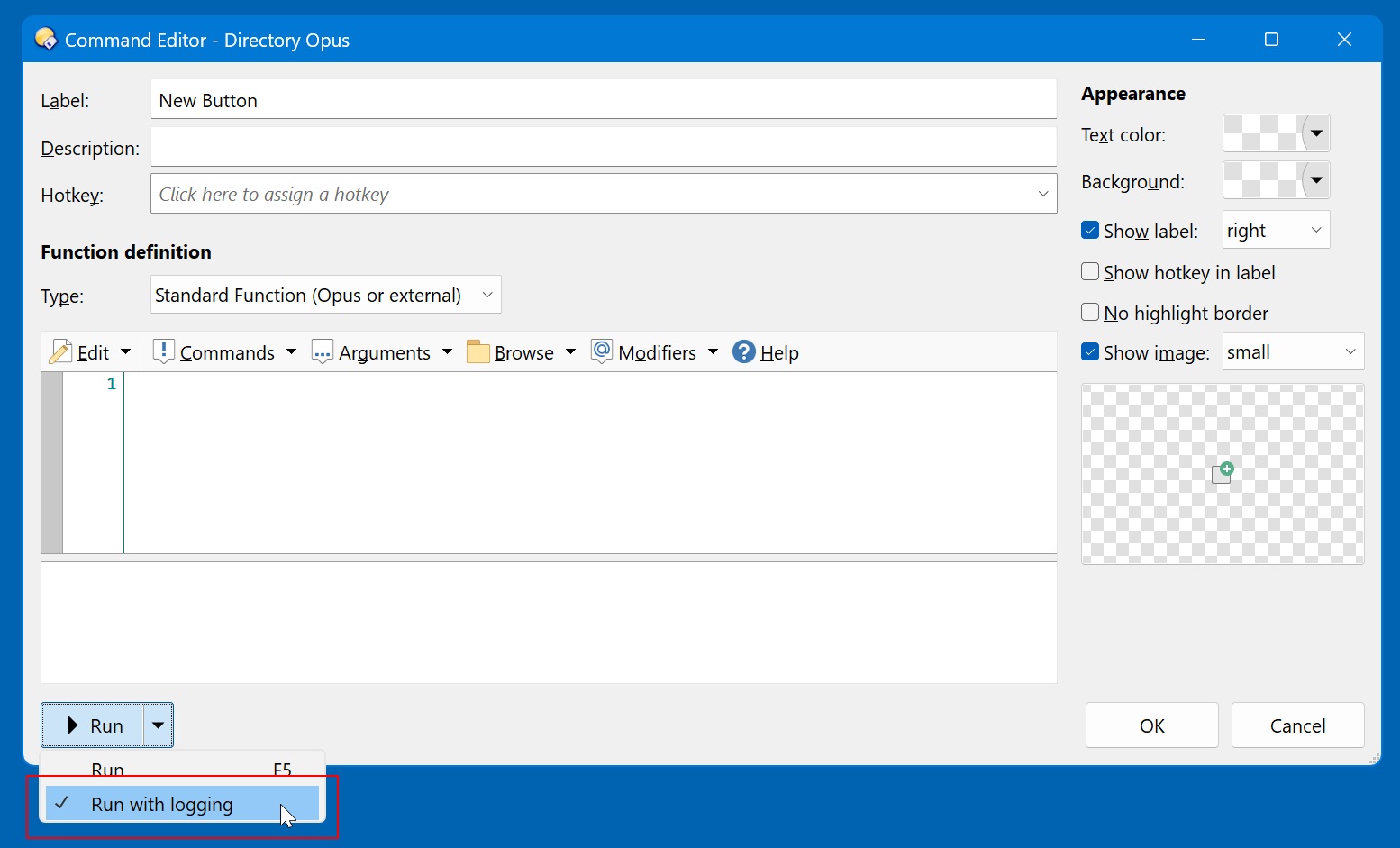This screenshot has height=848, width=1400.
Task: Click the Help question mark icon
Action: coord(744,351)
